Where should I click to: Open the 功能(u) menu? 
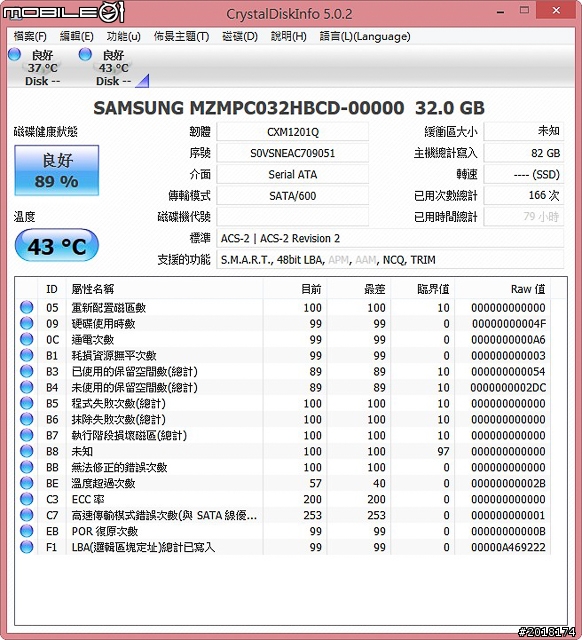[123, 36]
